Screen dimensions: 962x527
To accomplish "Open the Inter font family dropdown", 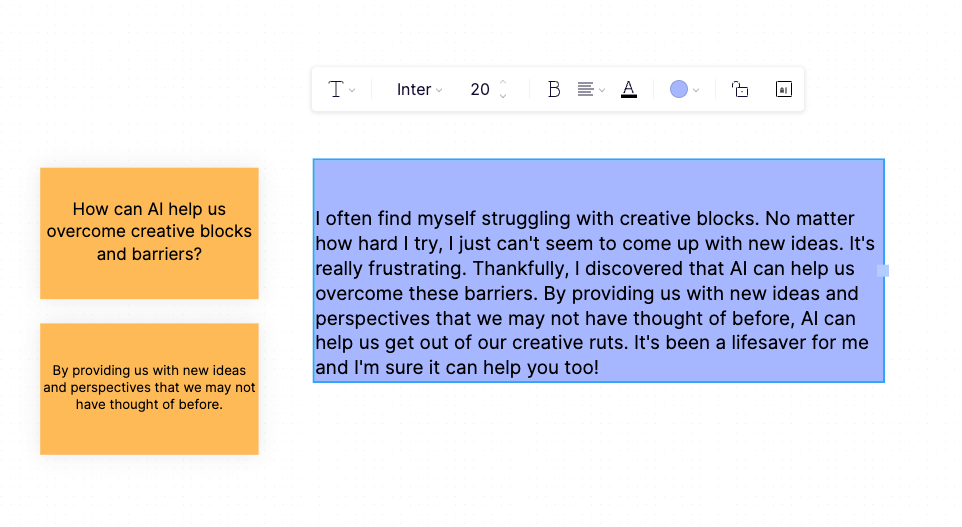I will coord(419,90).
